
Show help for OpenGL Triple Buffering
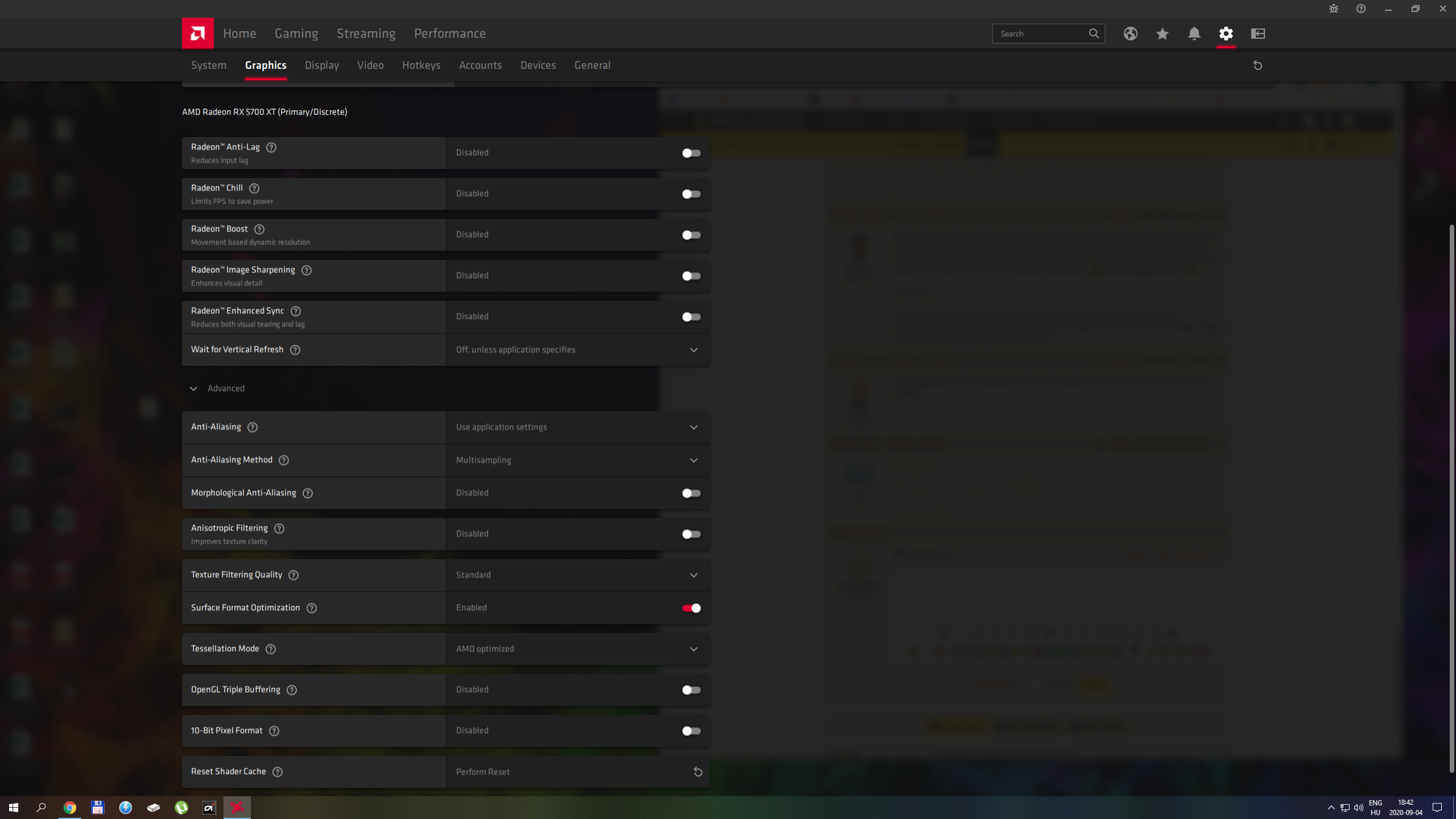(292, 690)
